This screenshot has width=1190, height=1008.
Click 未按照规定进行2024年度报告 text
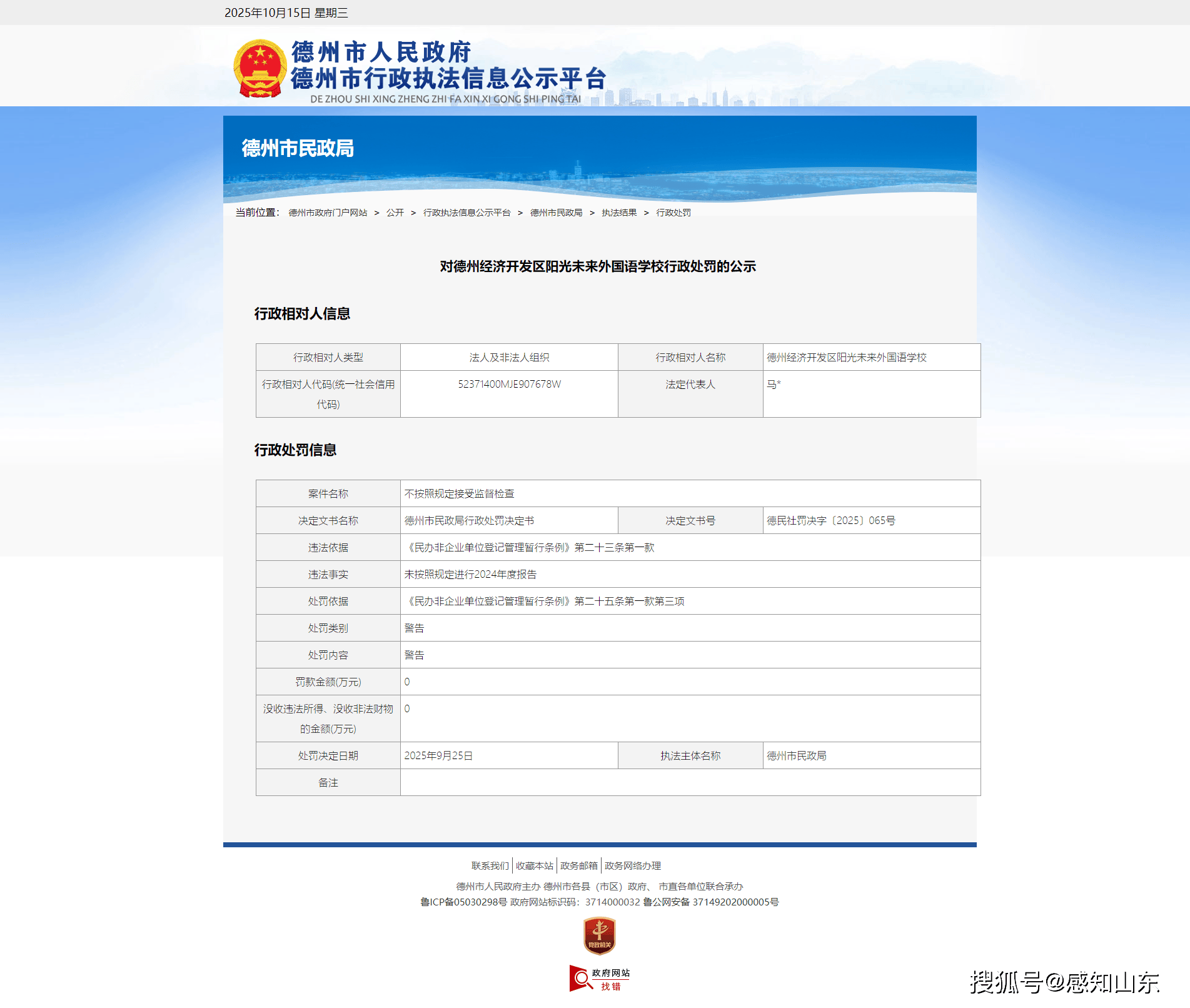tap(470, 574)
